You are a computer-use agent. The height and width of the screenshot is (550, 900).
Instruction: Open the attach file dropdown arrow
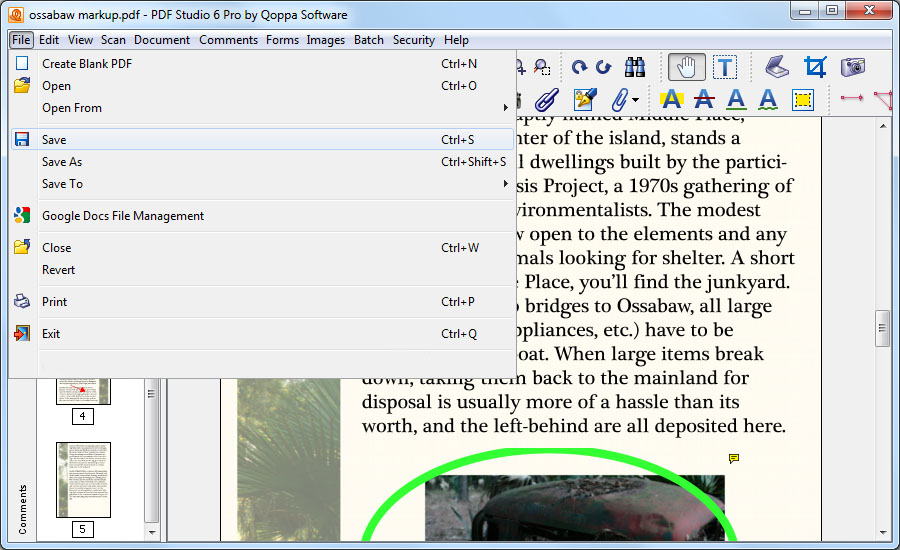(635, 100)
